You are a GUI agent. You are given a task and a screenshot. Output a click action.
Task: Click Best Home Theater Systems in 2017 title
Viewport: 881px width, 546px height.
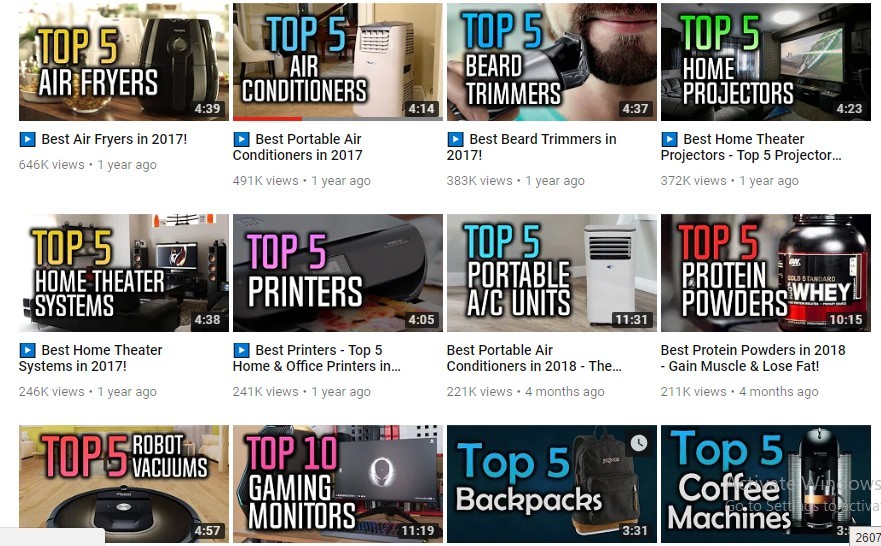[x=90, y=358]
